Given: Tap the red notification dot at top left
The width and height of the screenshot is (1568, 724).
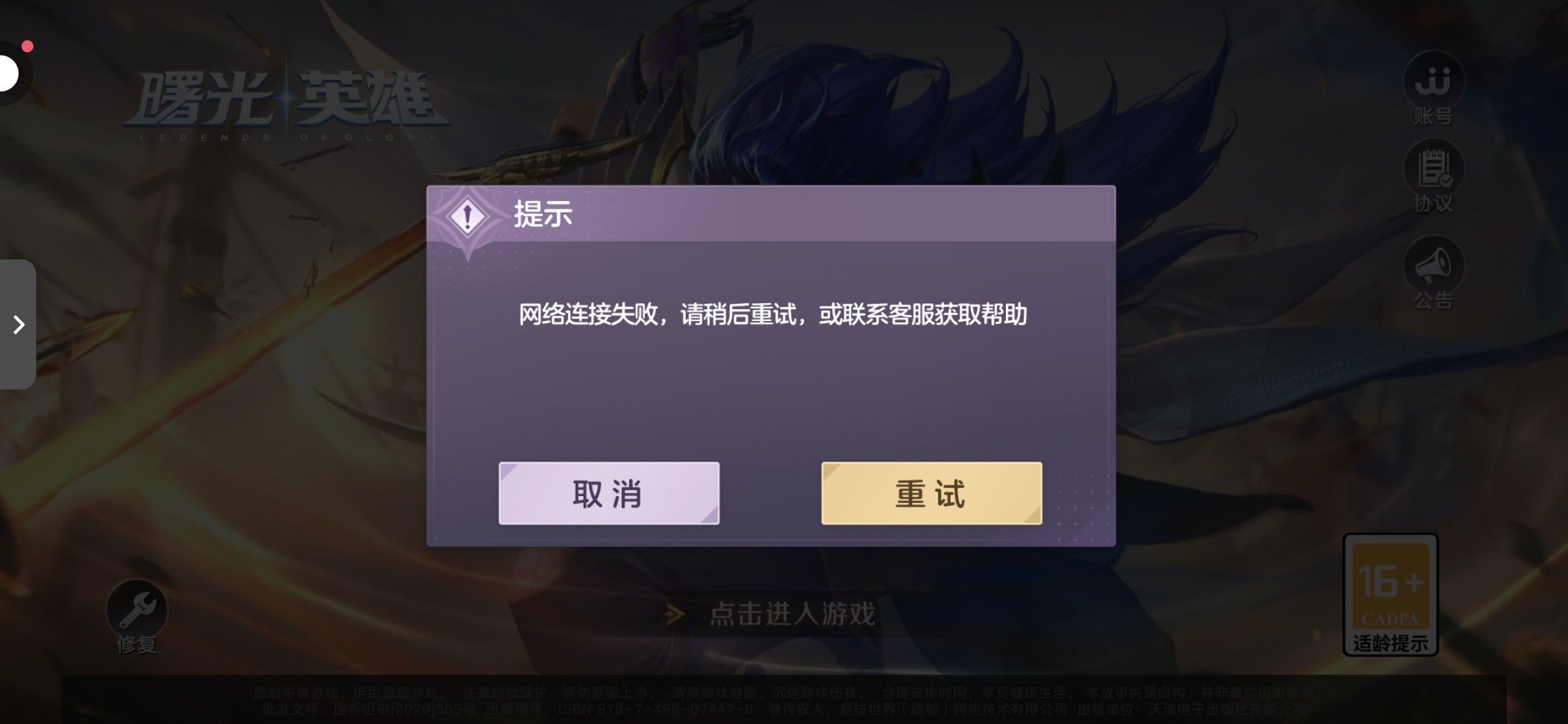Looking at the screenshot, I should tap(27, 46).
